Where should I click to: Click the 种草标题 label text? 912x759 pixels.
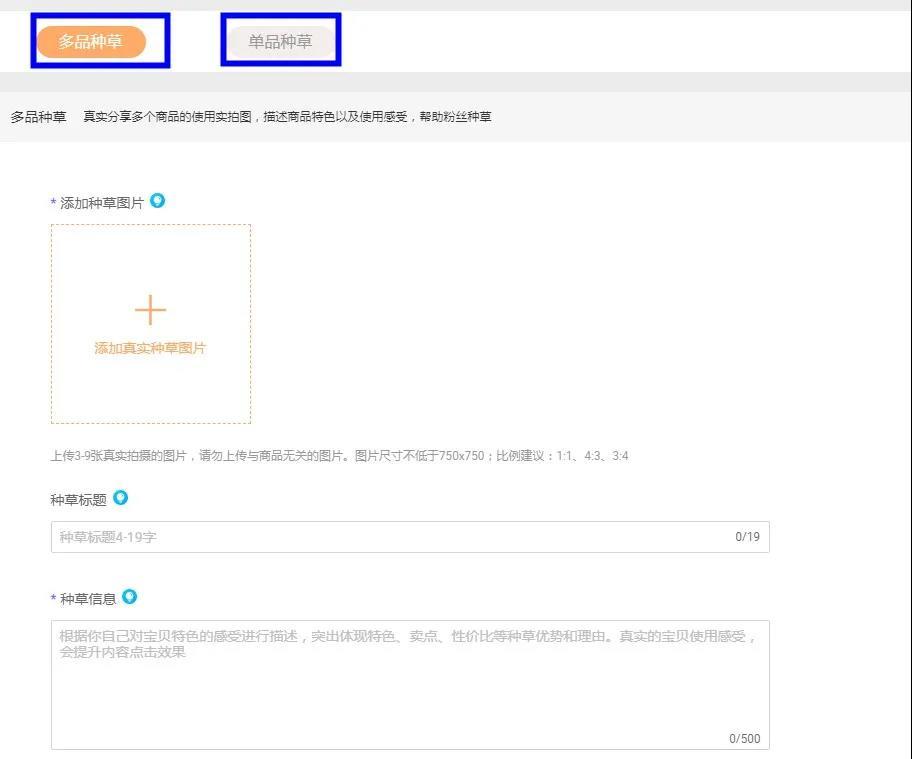pyautogui.click(x=79, y=500)
